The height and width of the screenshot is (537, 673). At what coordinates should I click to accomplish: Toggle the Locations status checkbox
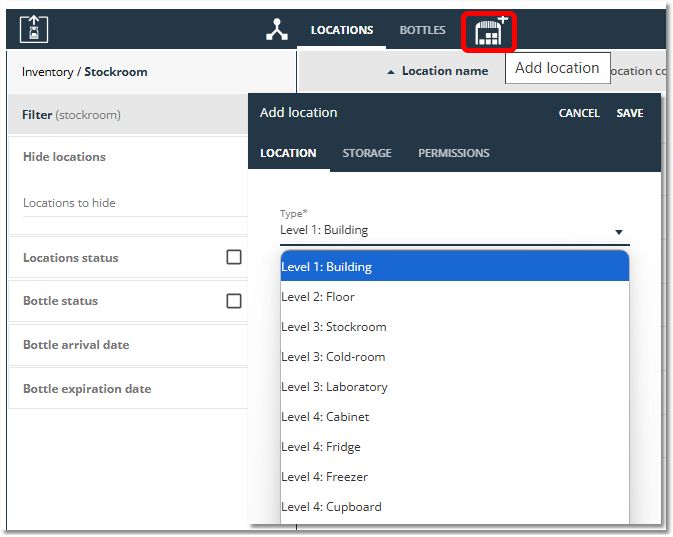(x=234, y=257)
